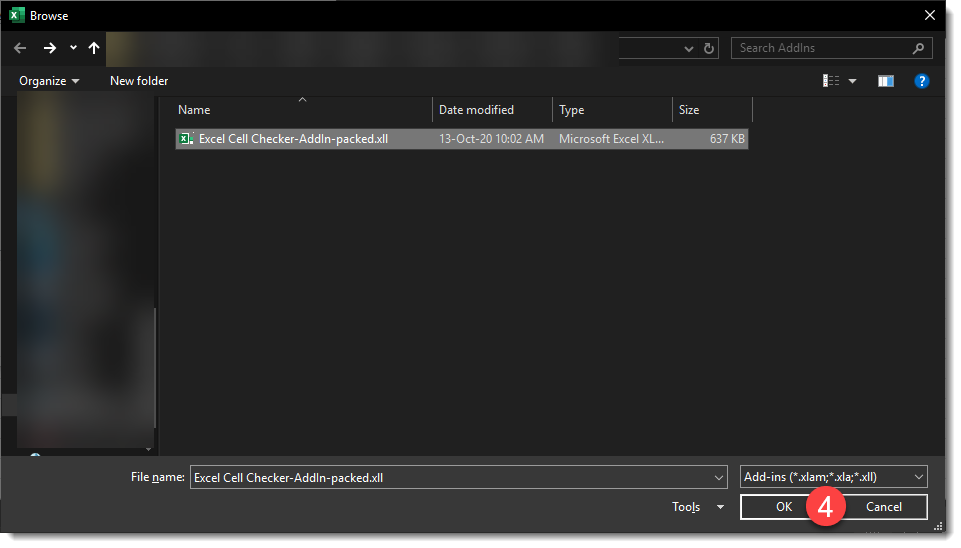Open the Organize menu

point(49,81)
